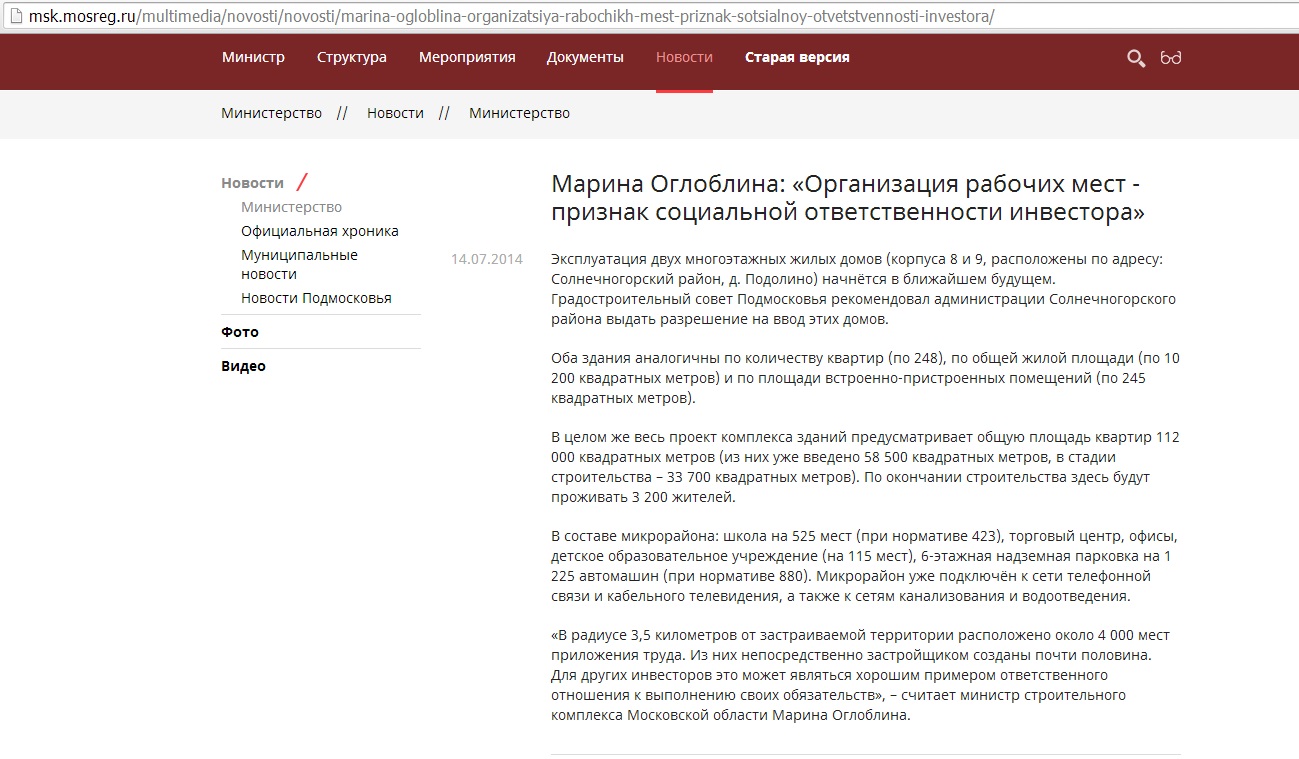The width and height of the screenshot is (1299, 759).
Task: Go to last Министерство breadcrumb link
Action: [519, 113]
